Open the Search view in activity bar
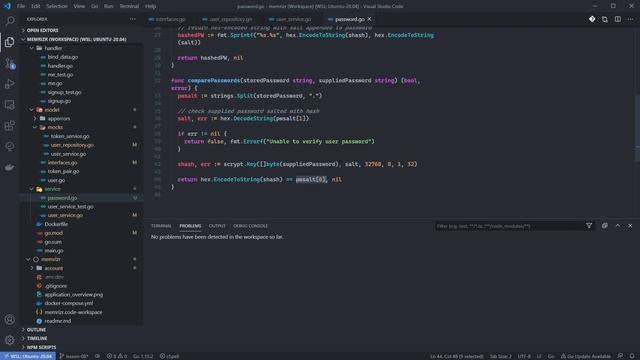Screen dimensions: 640x360 click(x=10, y=21)
